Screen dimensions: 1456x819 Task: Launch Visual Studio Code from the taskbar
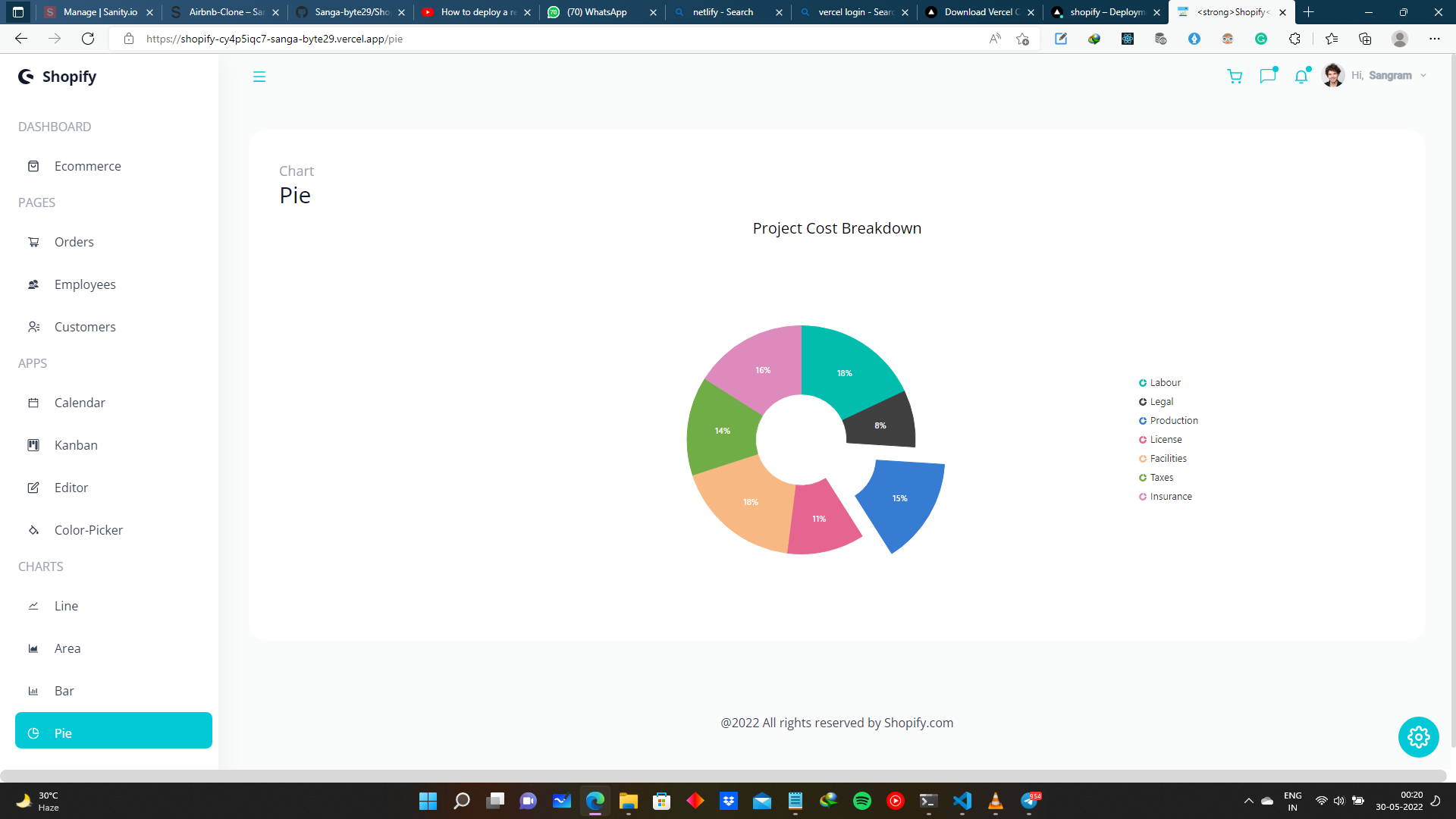coord(962,801)
